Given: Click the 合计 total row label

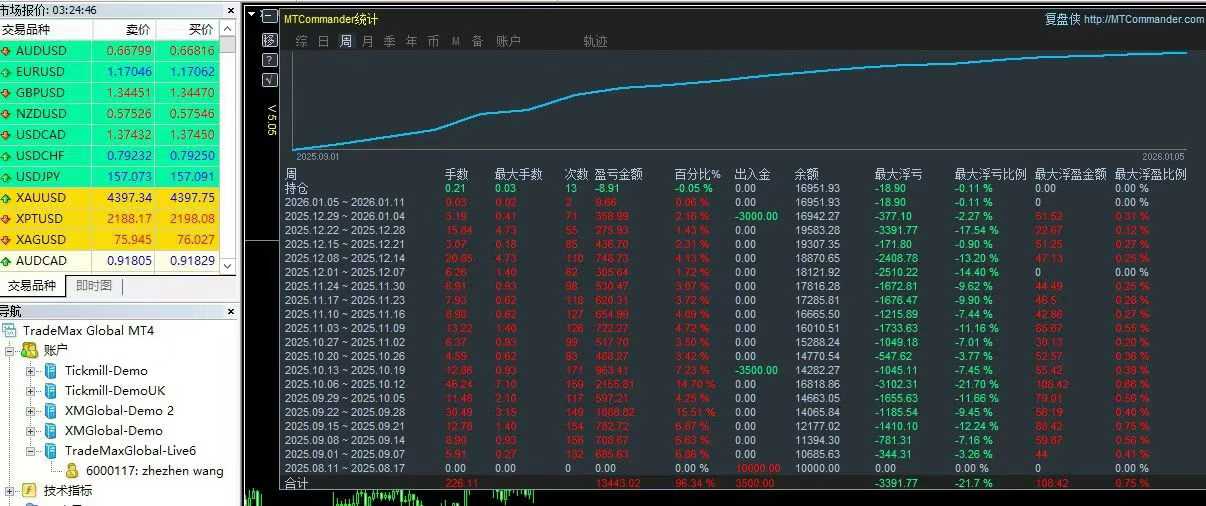Looking at the screenshot, I should (x=297, y=484).
